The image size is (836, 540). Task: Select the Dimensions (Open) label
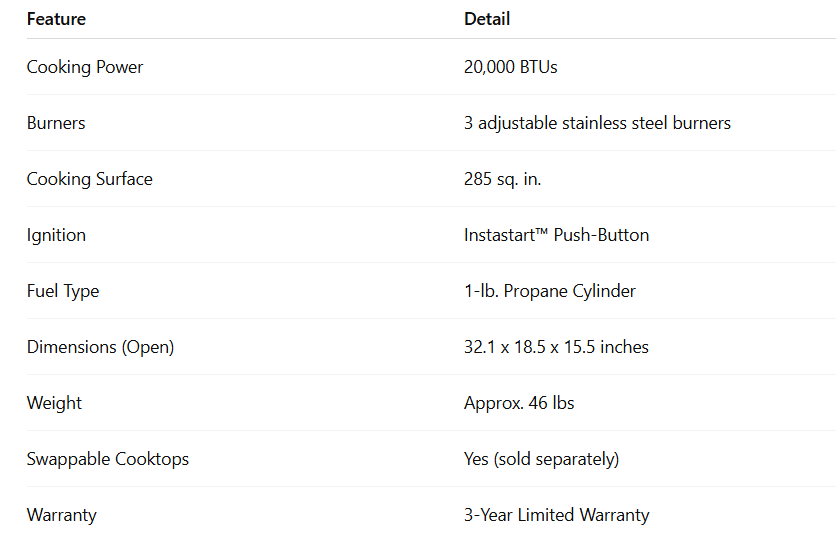[x=100, y=347]
